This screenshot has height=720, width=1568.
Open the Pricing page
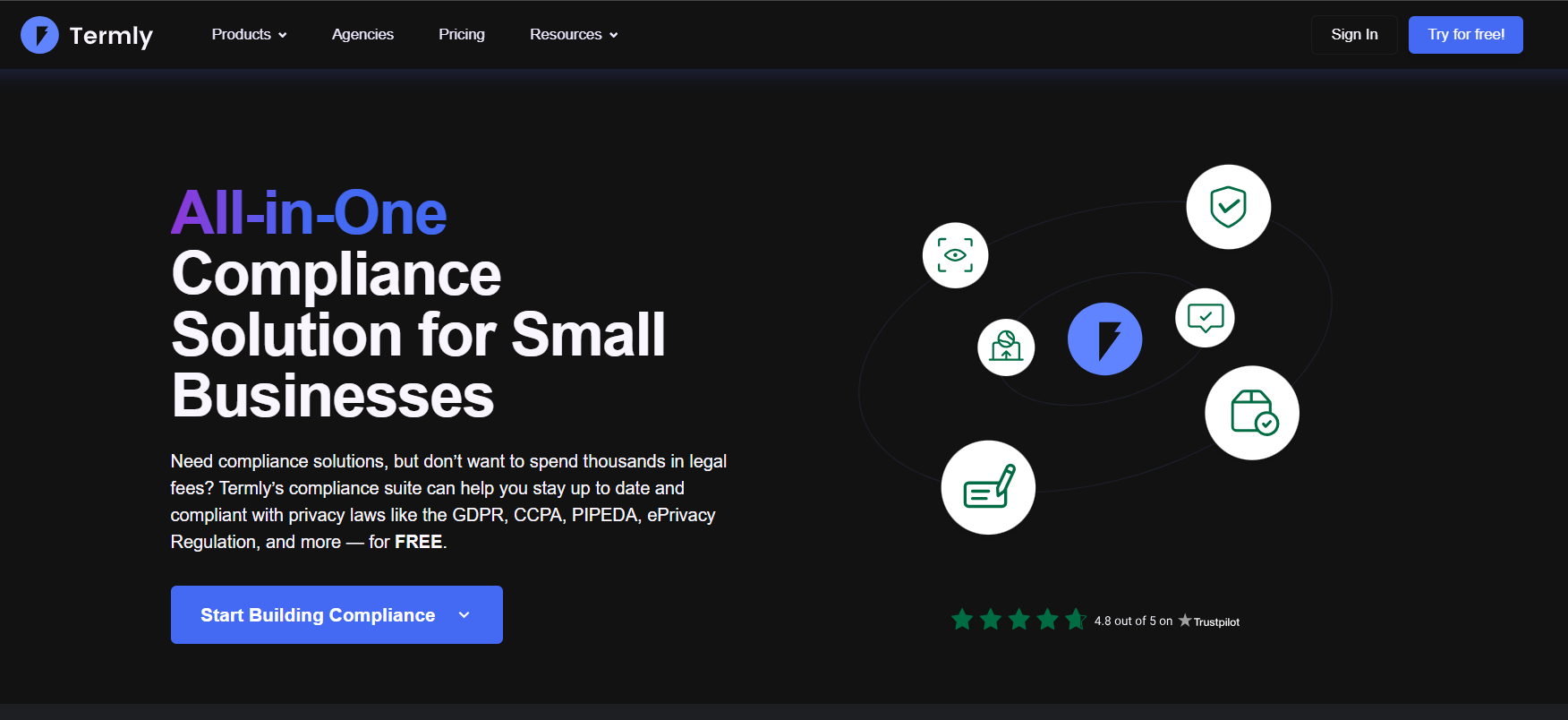(x=462, y=34)
